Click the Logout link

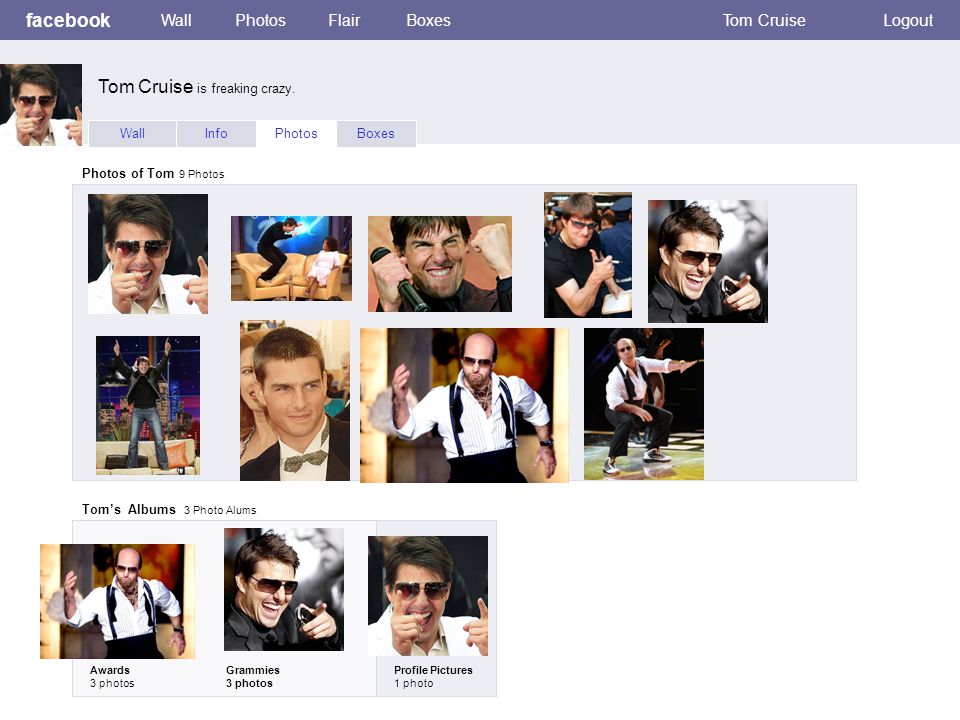click(x=908, y=20)
